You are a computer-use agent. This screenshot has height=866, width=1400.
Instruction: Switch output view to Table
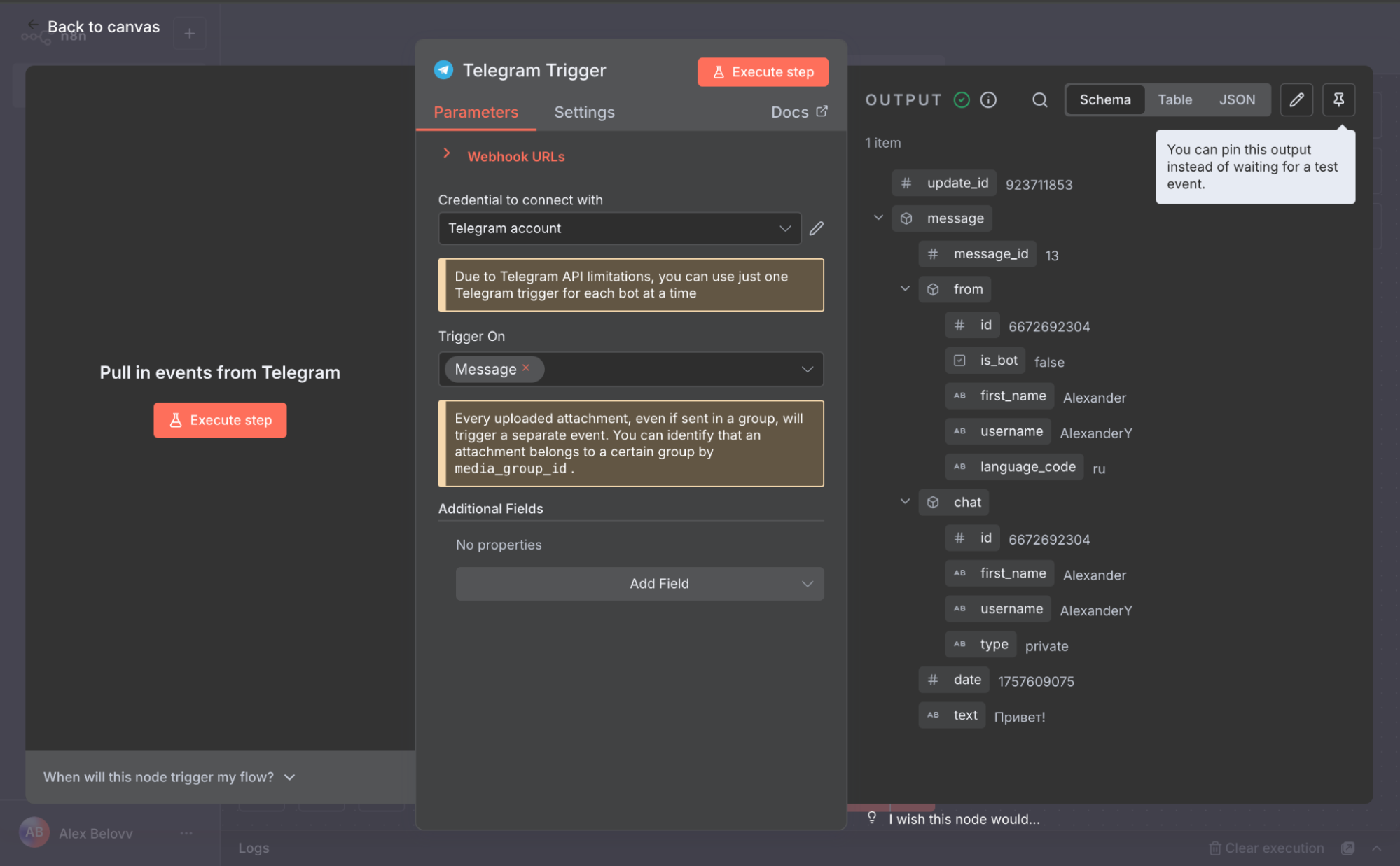[1174, 99]
